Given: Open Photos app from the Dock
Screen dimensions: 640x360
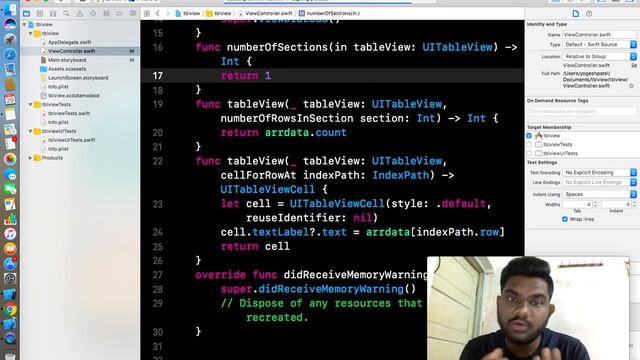Looking at the screenshot, I should (10, 159).
